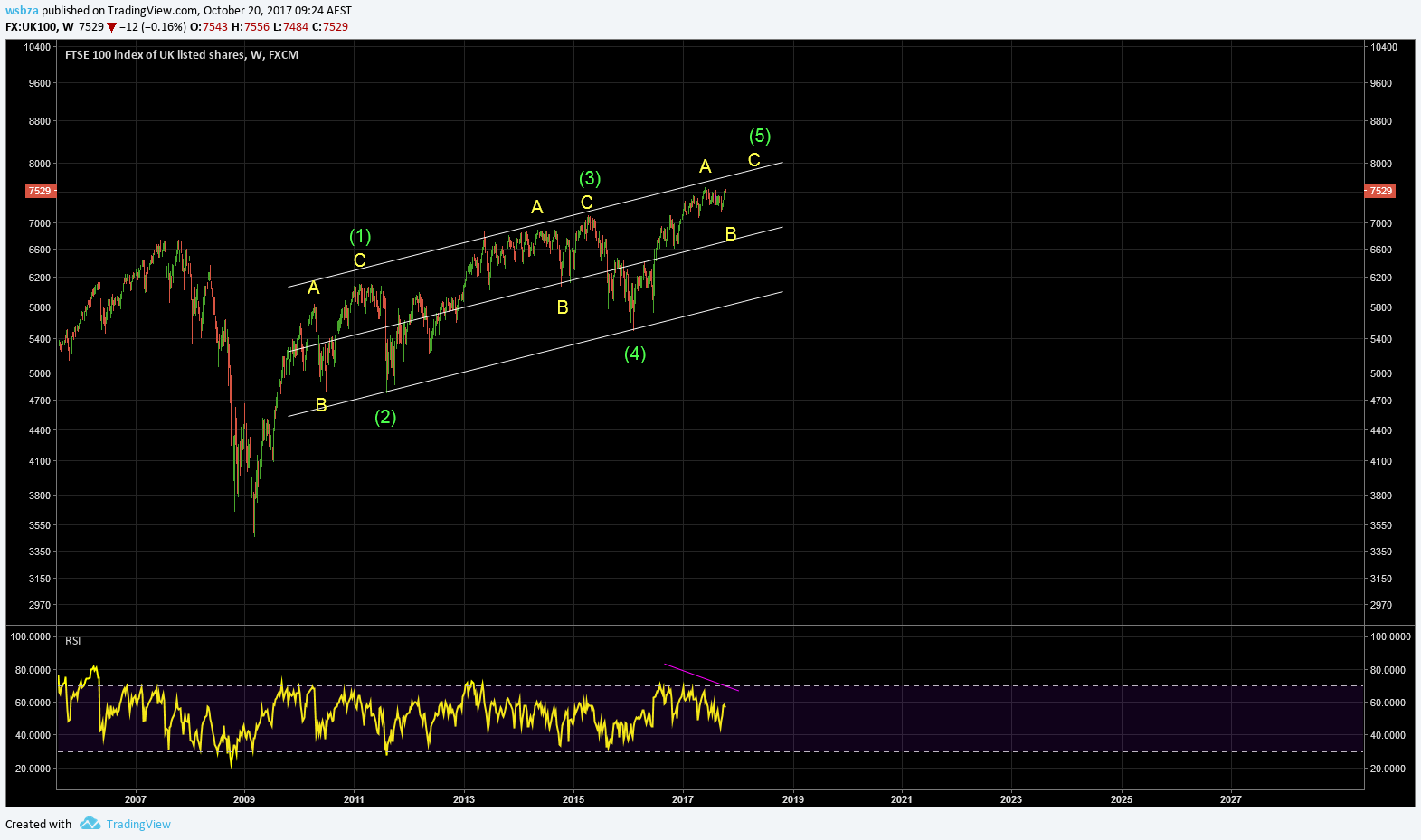Click the 2017 time axis label
Viewport: 1421px width, 840px height.
pos(683,799)
